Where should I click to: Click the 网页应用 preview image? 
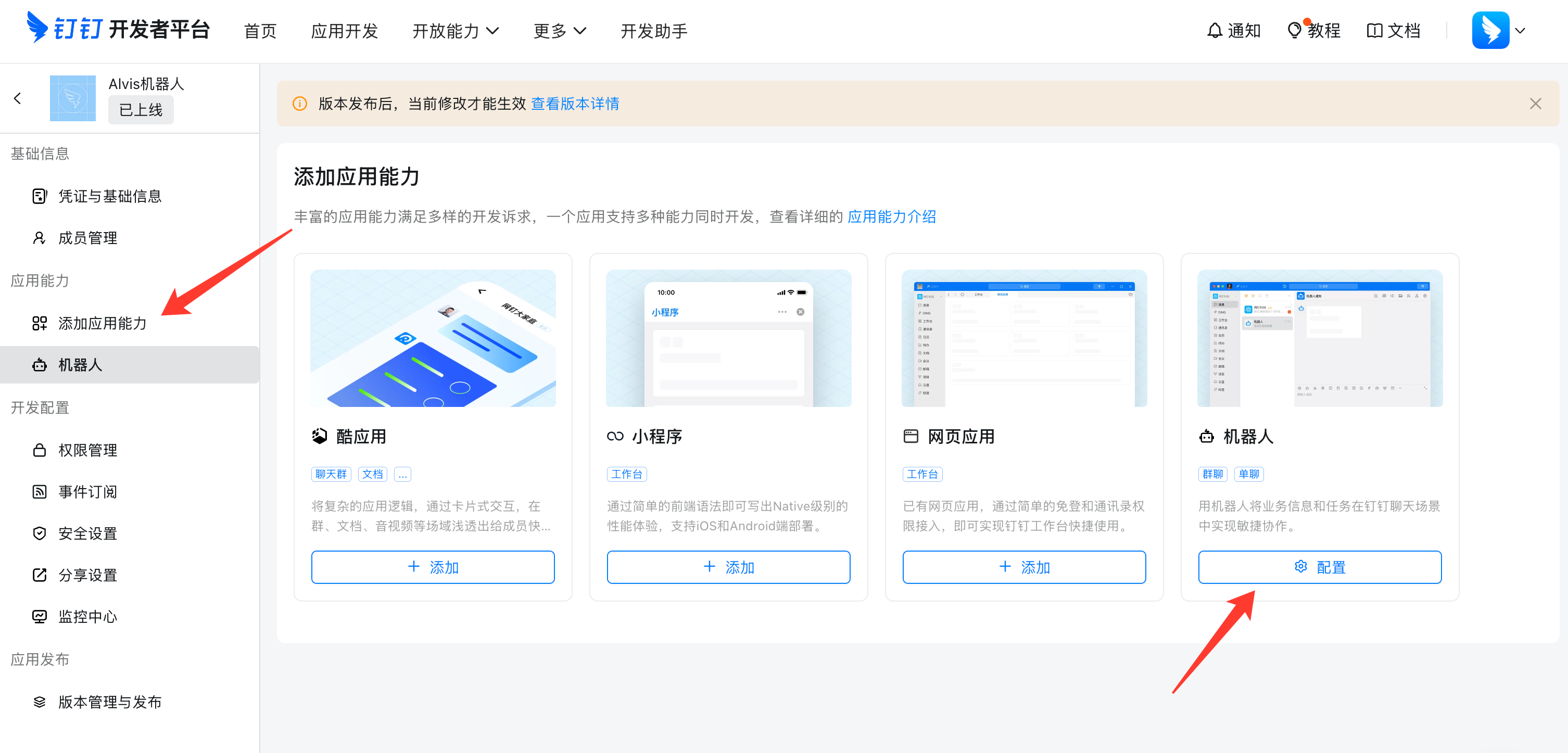pyautogui.click(x=1025, y=338)
